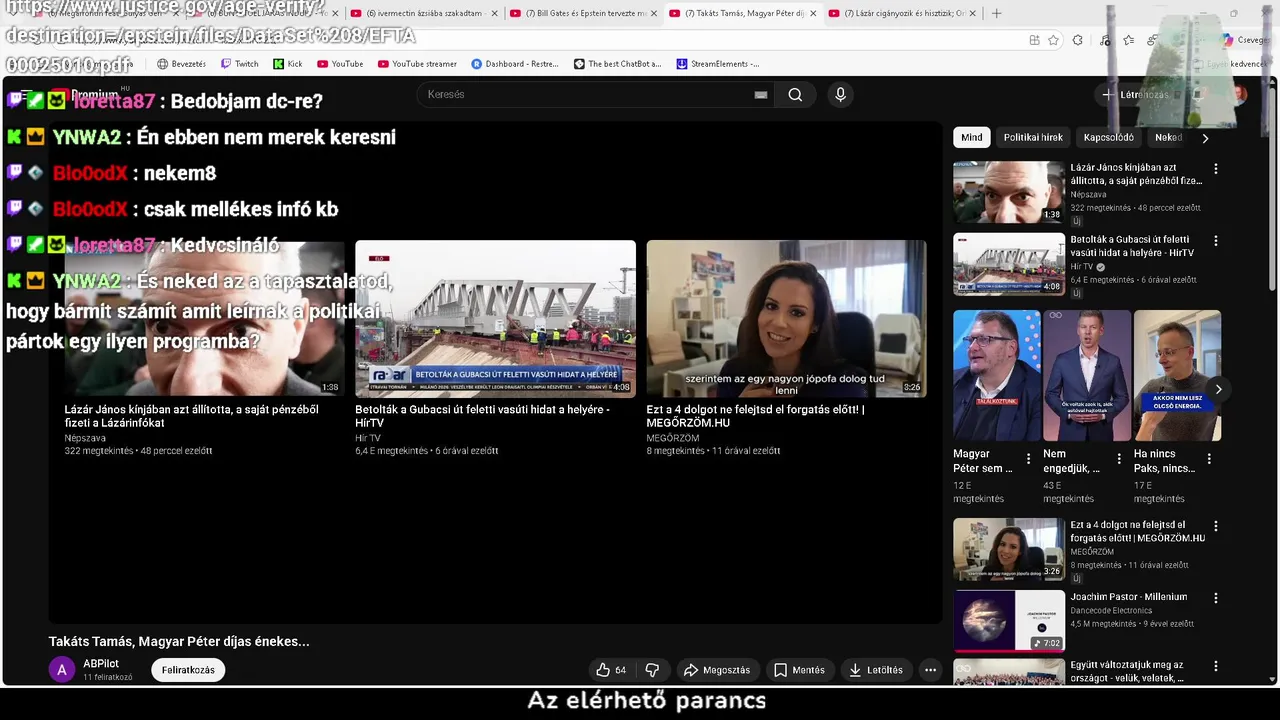Open options menu for Gubacsi út sidebar video
The image size is (1280, 720).
(1216, 241)
